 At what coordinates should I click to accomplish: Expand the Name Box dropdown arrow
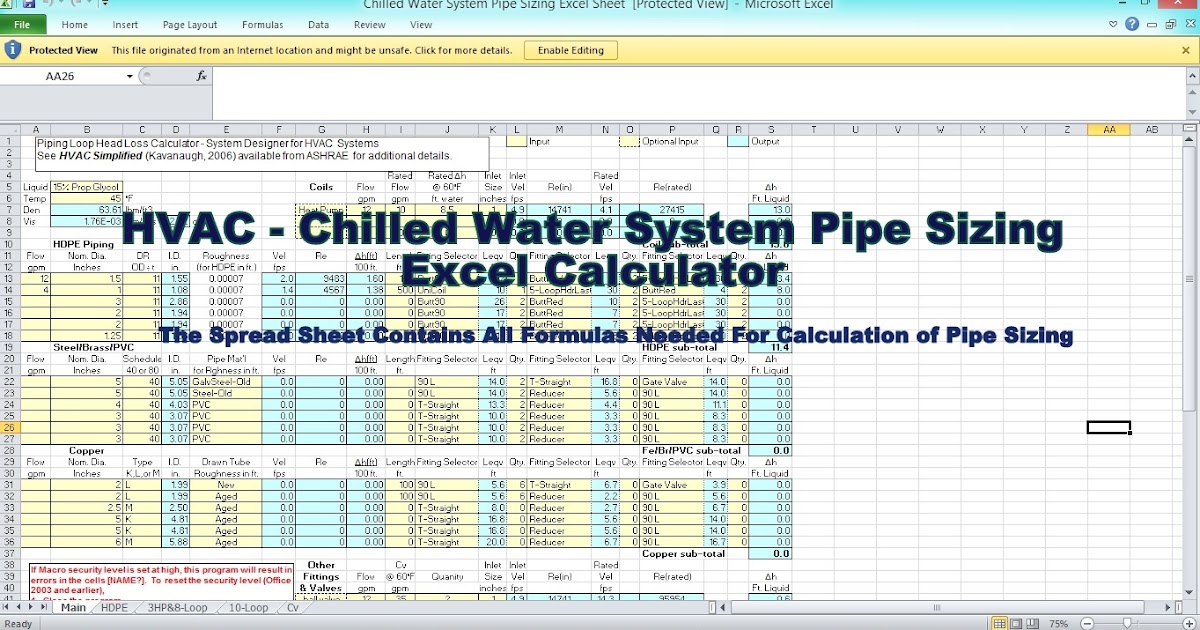tap(130, 76)
